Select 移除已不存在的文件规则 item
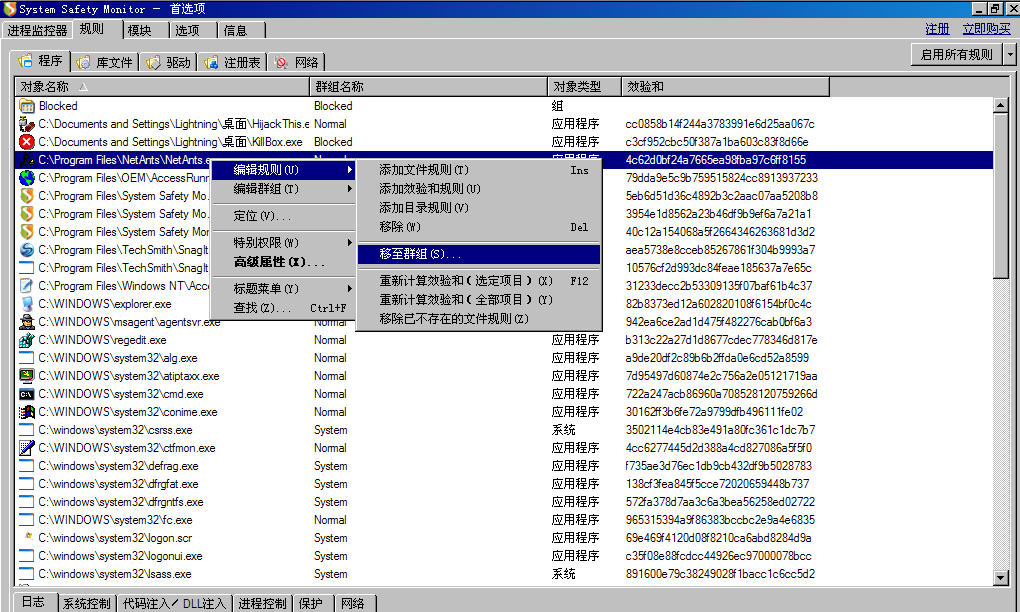 479,319
